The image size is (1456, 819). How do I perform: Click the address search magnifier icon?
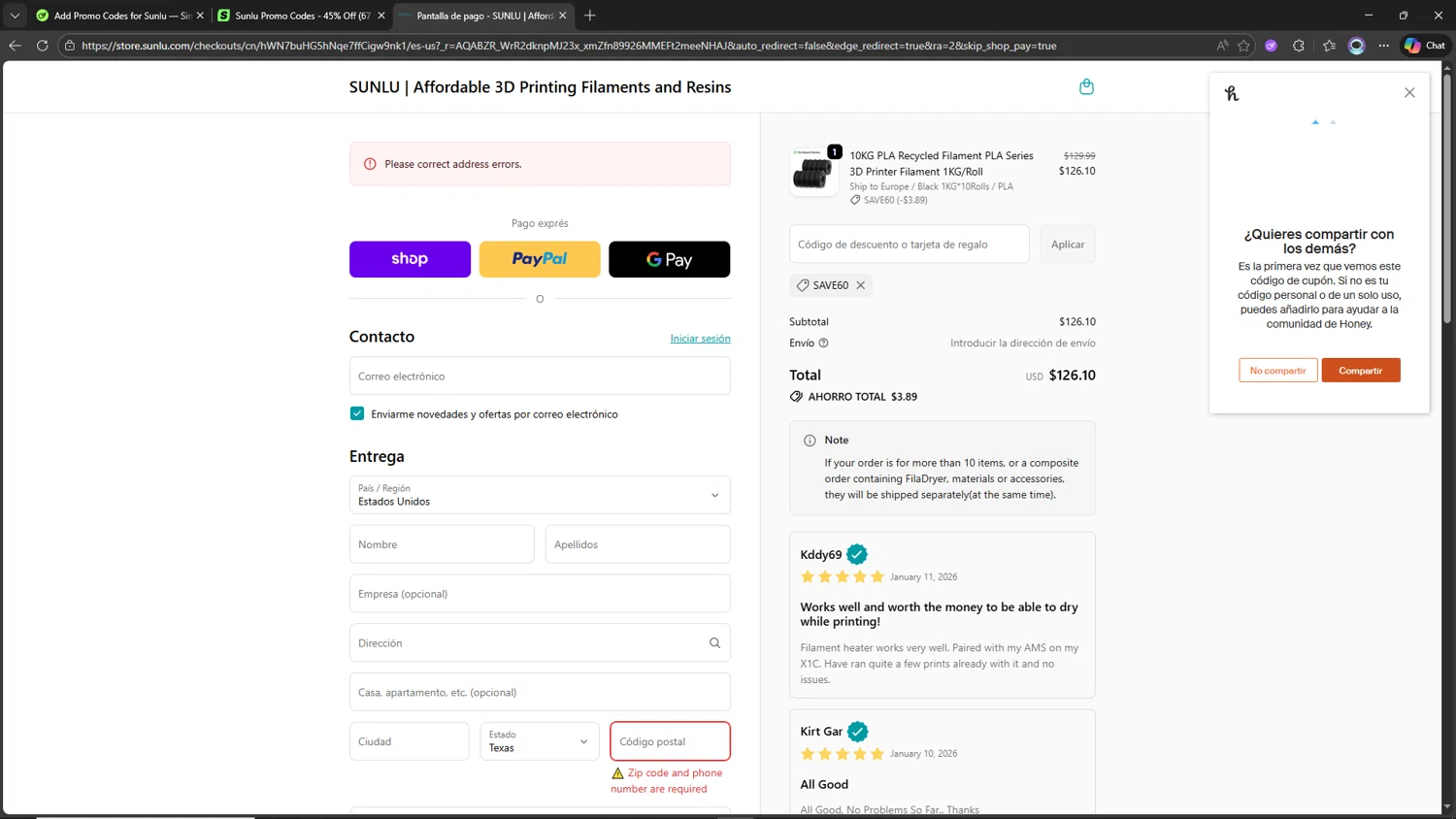(714, 643)
